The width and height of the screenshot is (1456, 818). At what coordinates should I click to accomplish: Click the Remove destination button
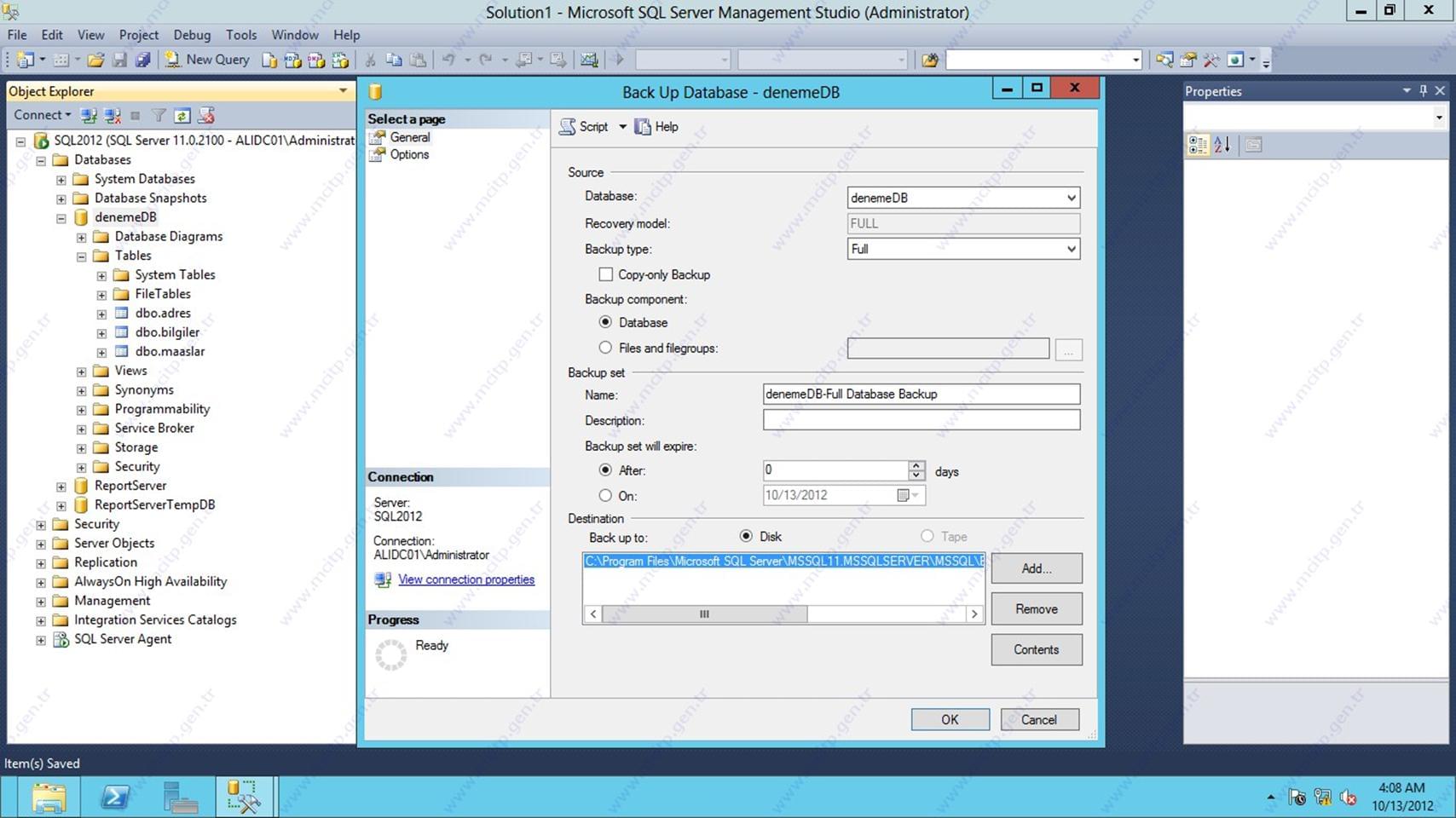1037,609
